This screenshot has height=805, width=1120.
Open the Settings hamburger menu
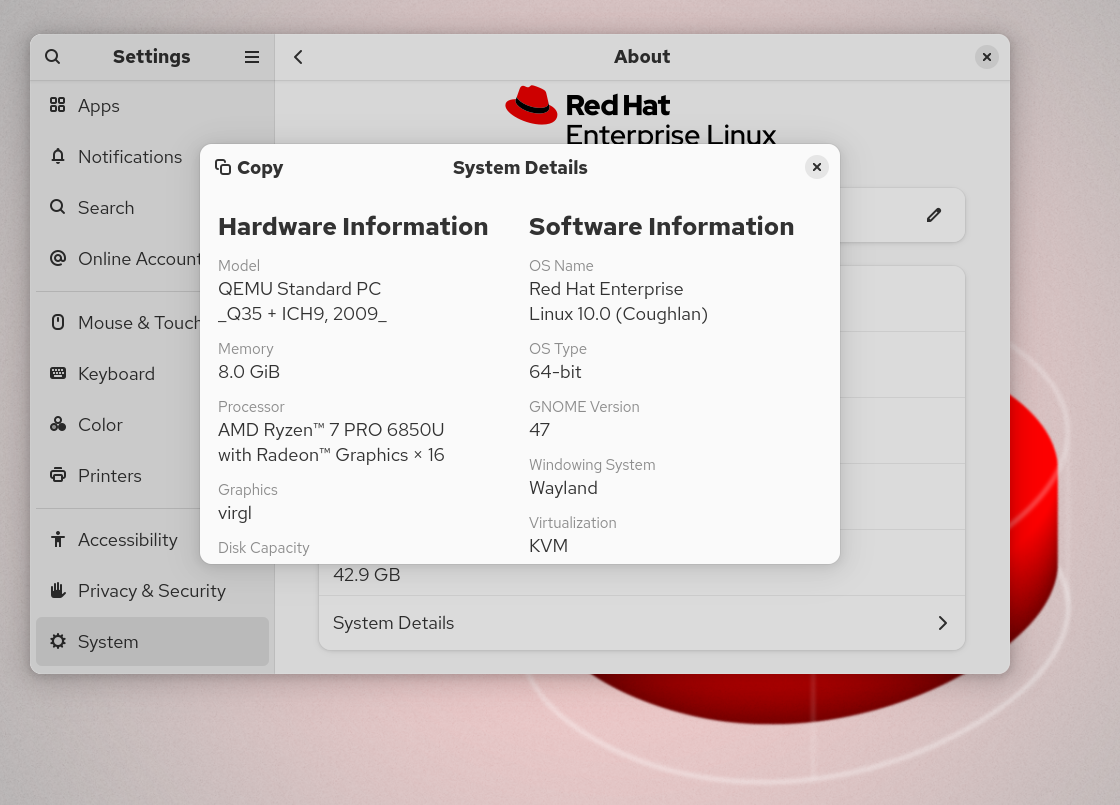pyautogui.click(x=251, y=56)
